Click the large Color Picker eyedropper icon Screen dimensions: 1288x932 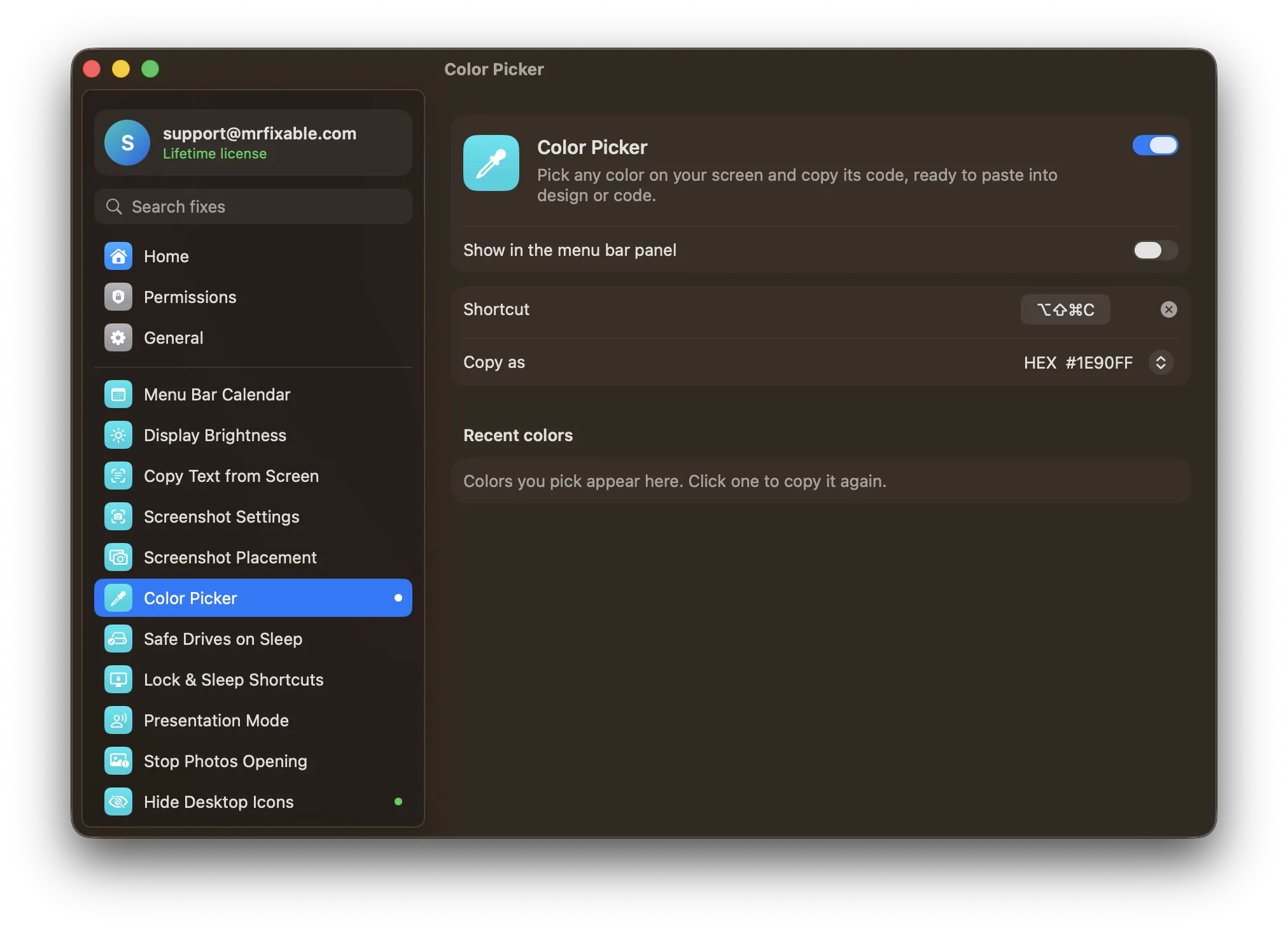(x=491, y=163)
